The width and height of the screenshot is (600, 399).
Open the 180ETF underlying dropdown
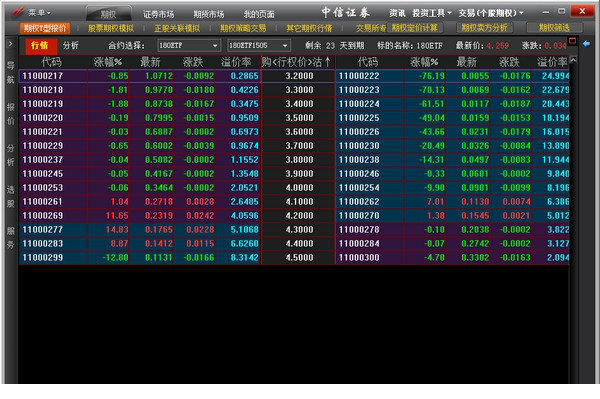coord(189,46)
